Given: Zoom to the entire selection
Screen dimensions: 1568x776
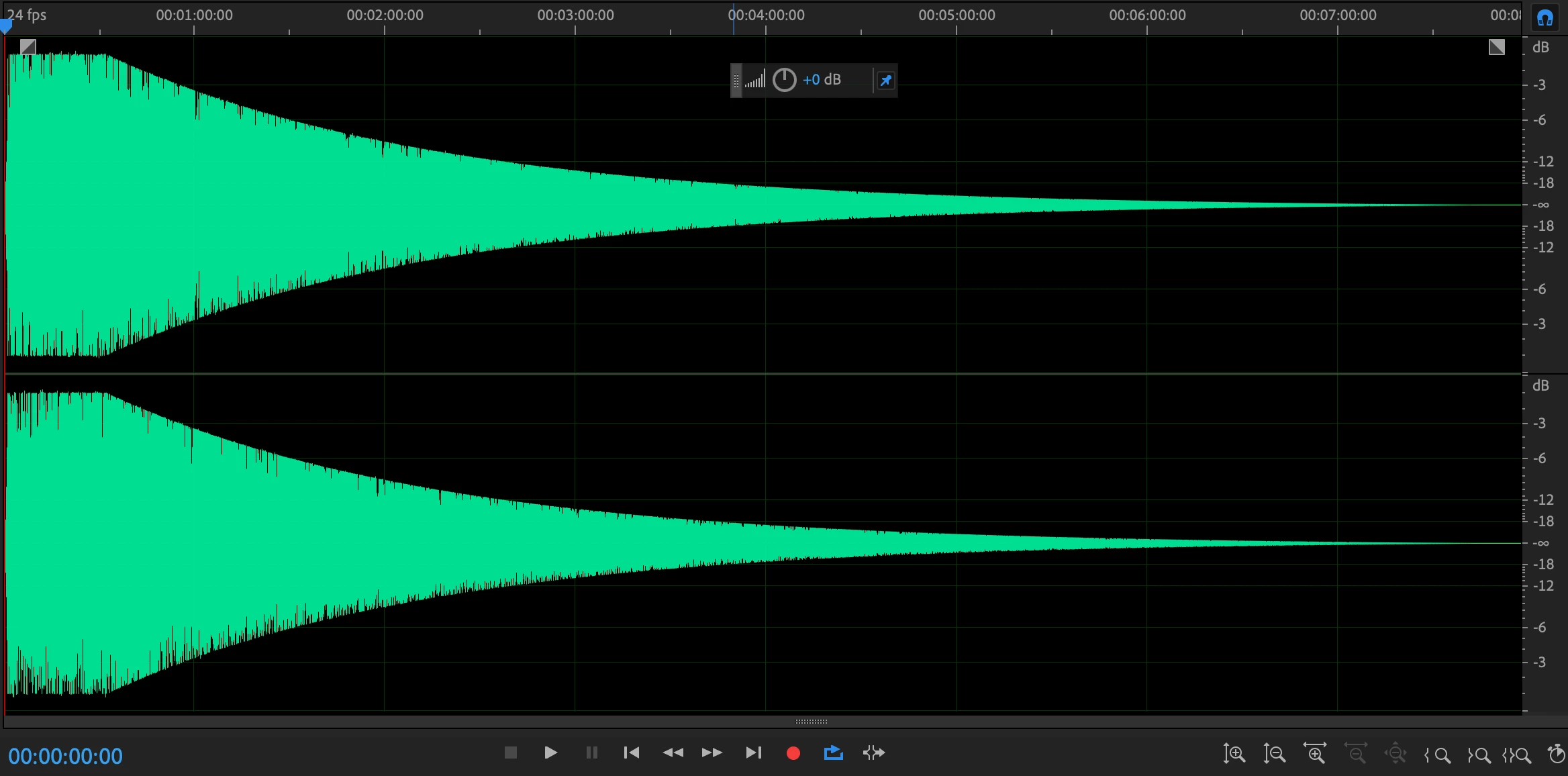Looking at the screenshot, I should coord(1517,755).
